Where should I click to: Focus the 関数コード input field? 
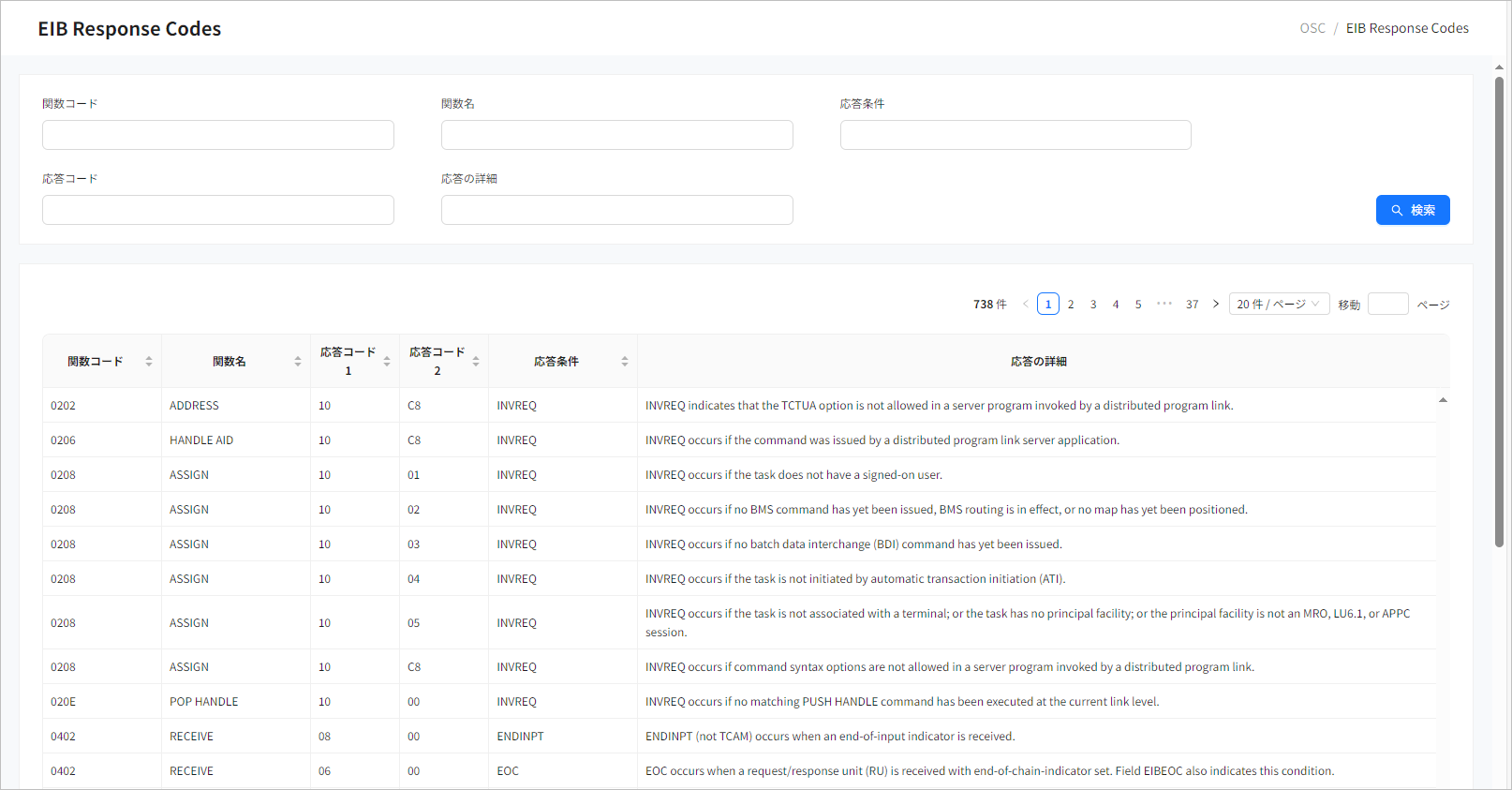coord(217,135)
